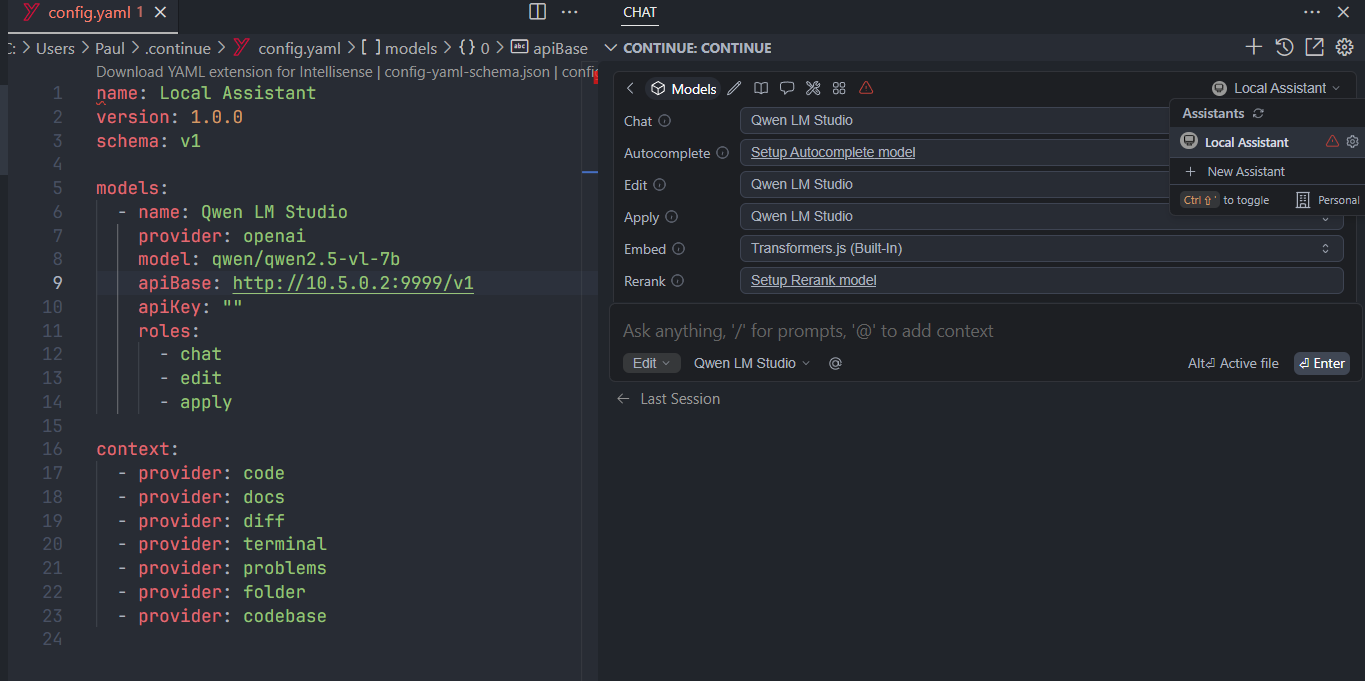This screenshot has height=681, width=1365.
Task: Click Setup Rerank model link
Action: click(813, 280)
